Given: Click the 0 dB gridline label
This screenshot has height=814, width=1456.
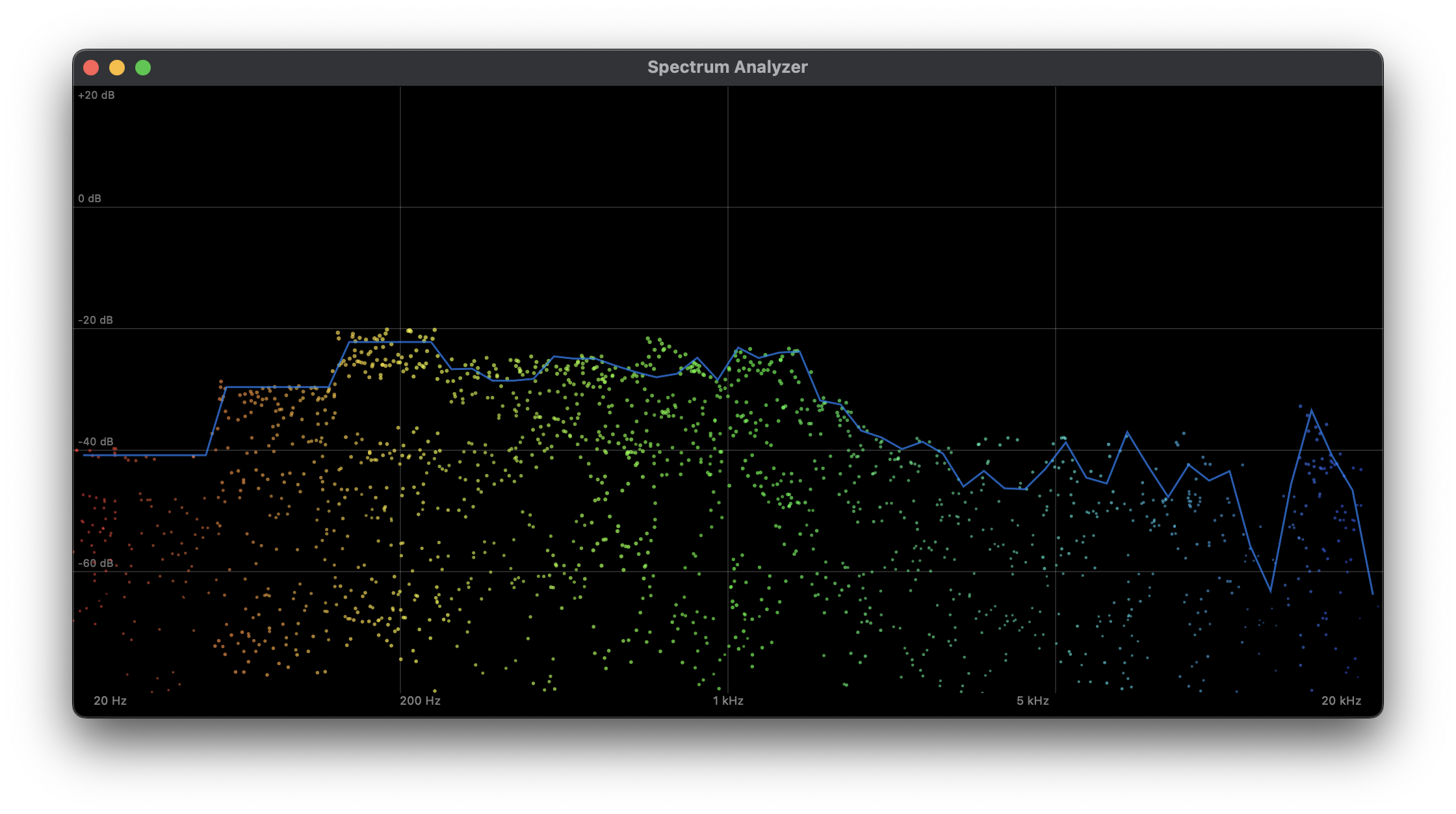Looking at the screenshot, I should point(89,199).
